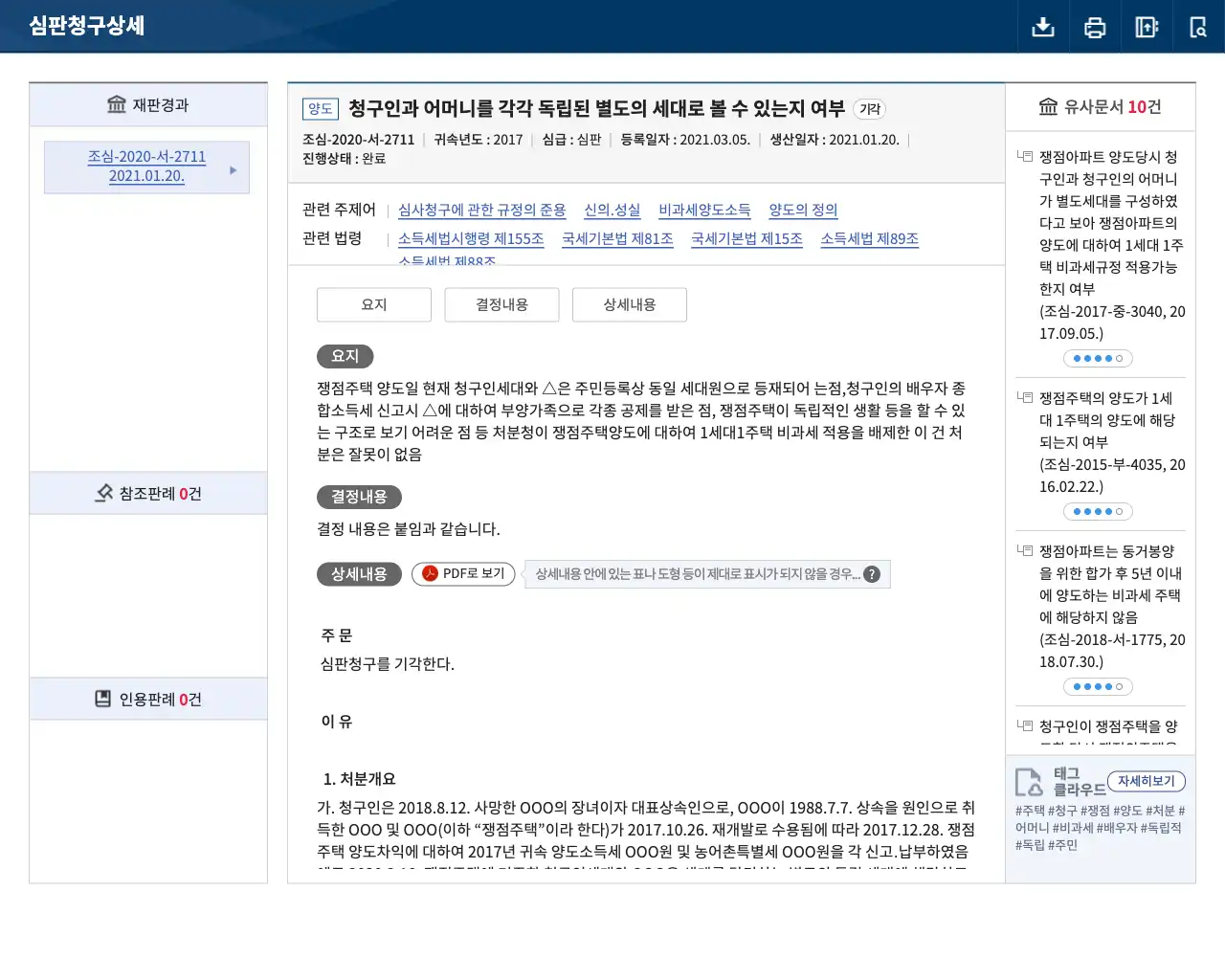The image size is (1225, 980).
Task: Click notice about 표나 도형 display issue
Action: pyautogui.click(x=707, y=574)
